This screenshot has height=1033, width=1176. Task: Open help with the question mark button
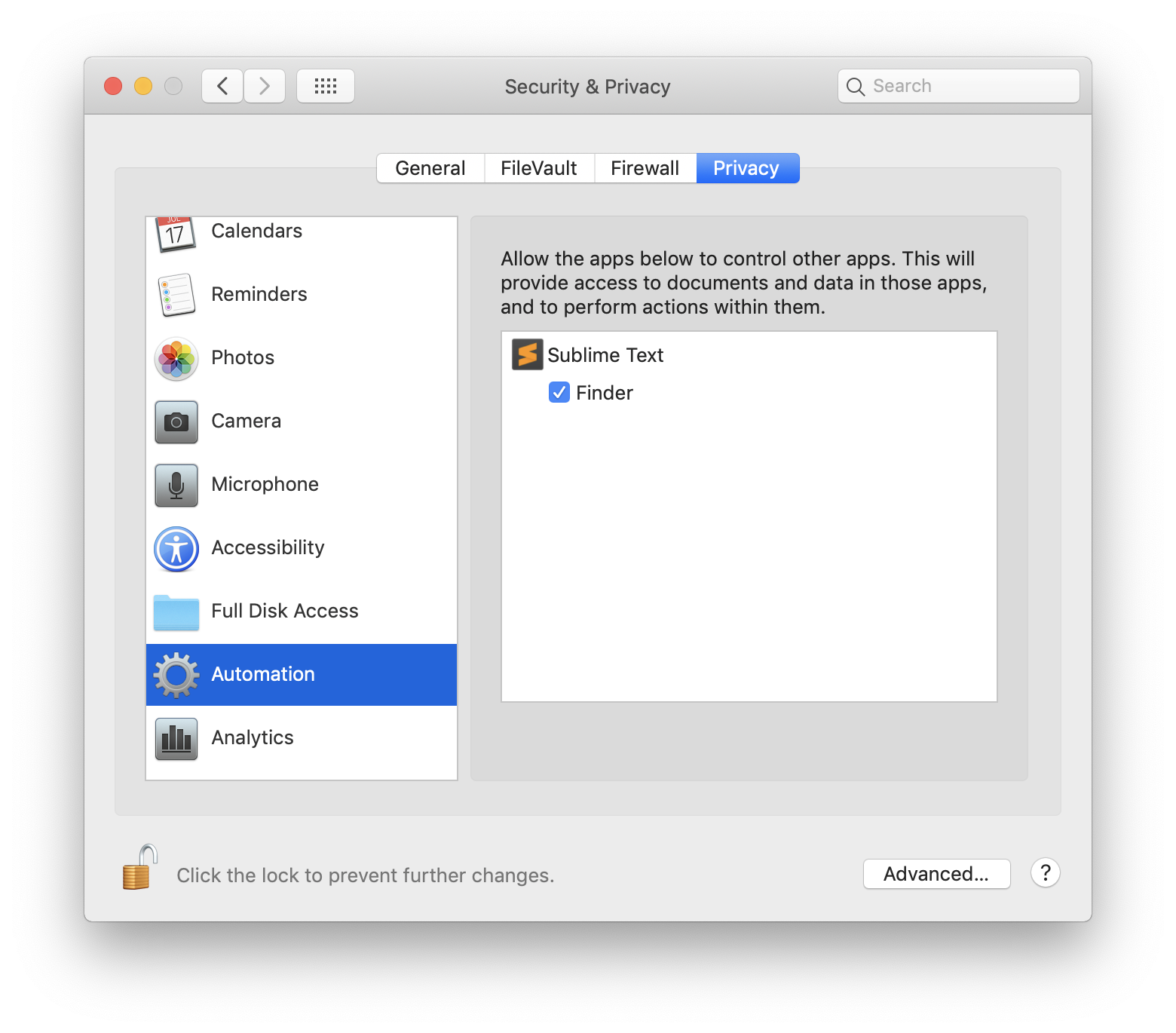1045,873
